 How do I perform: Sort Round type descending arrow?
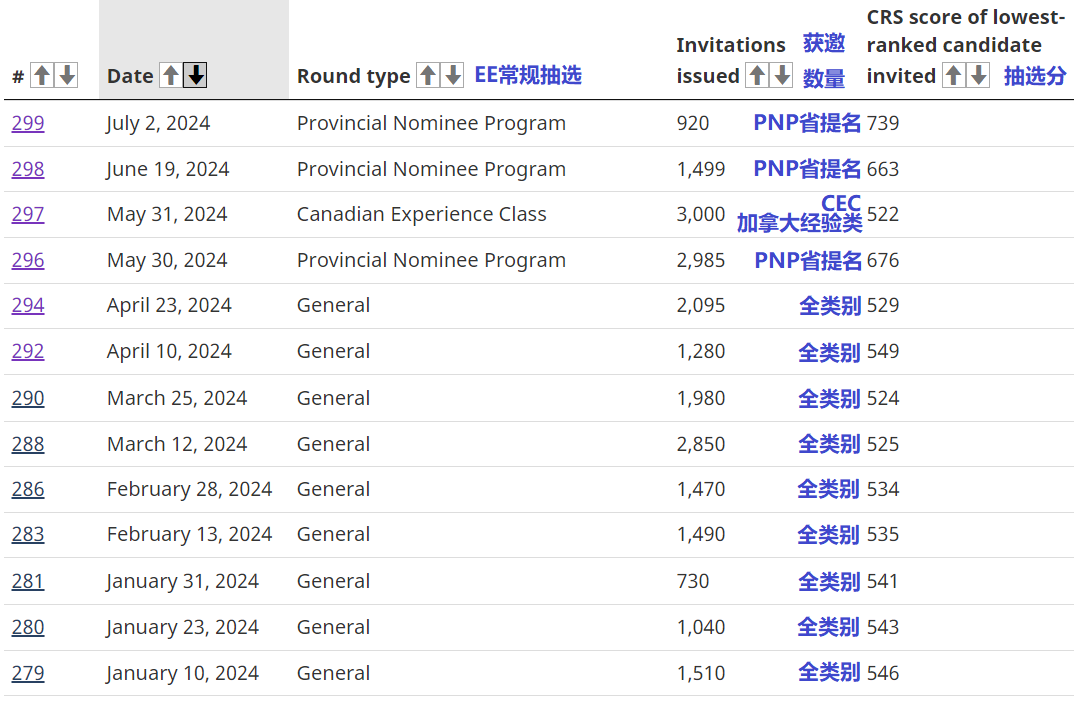pos(453,75)
